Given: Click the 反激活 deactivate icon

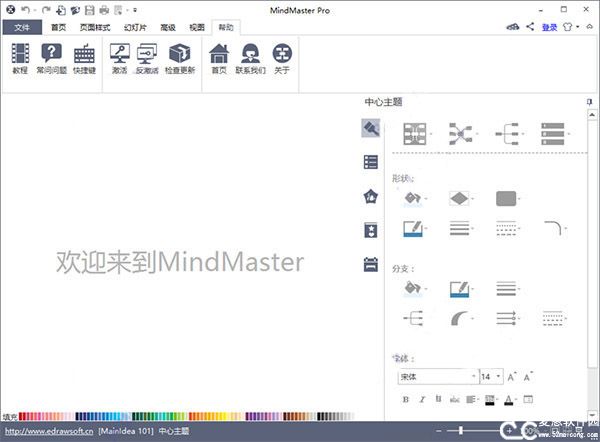Looking at the screenshot, I should click(x=148, y=59).
